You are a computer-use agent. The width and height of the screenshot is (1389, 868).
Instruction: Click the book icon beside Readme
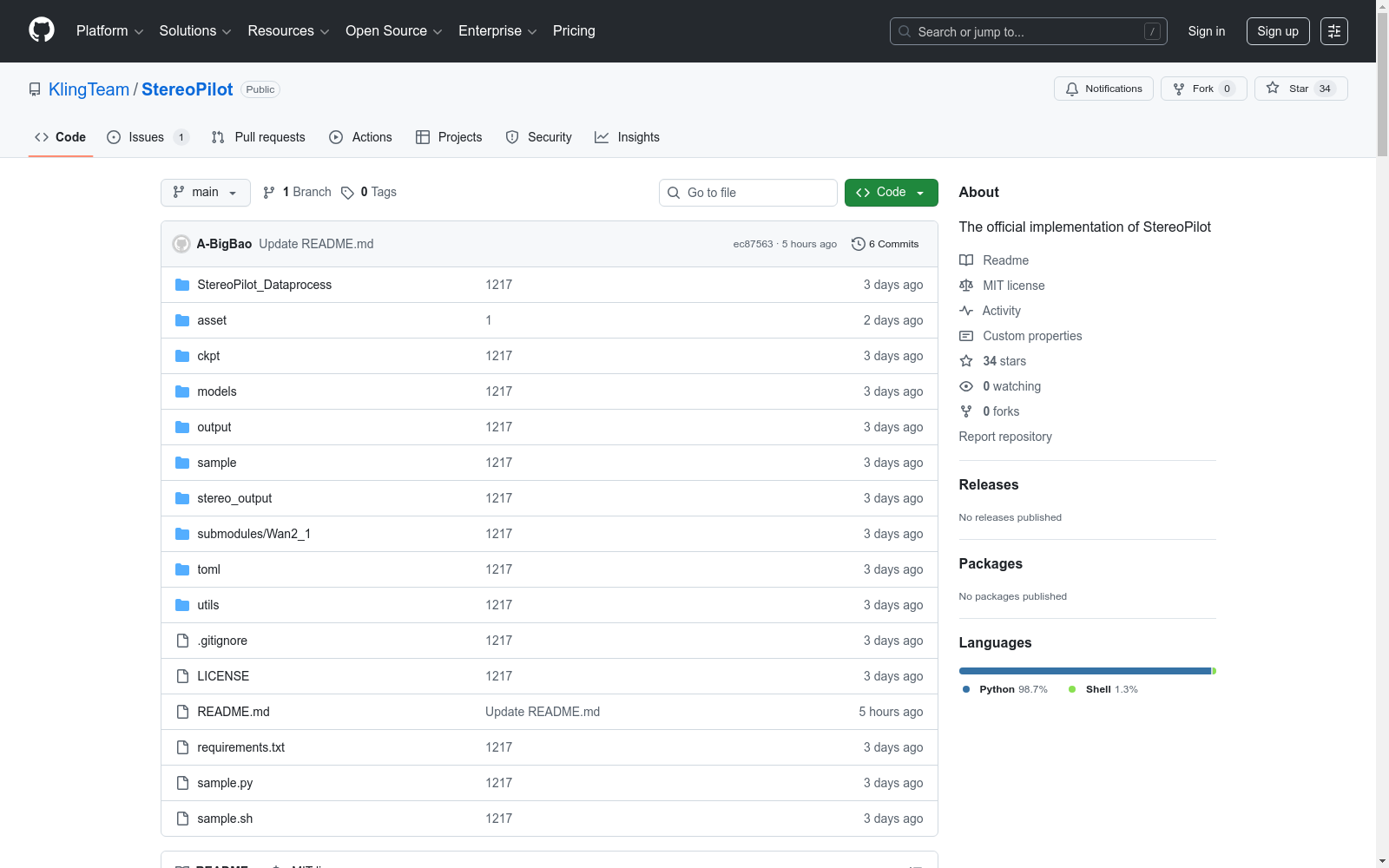tap(966, 260)
